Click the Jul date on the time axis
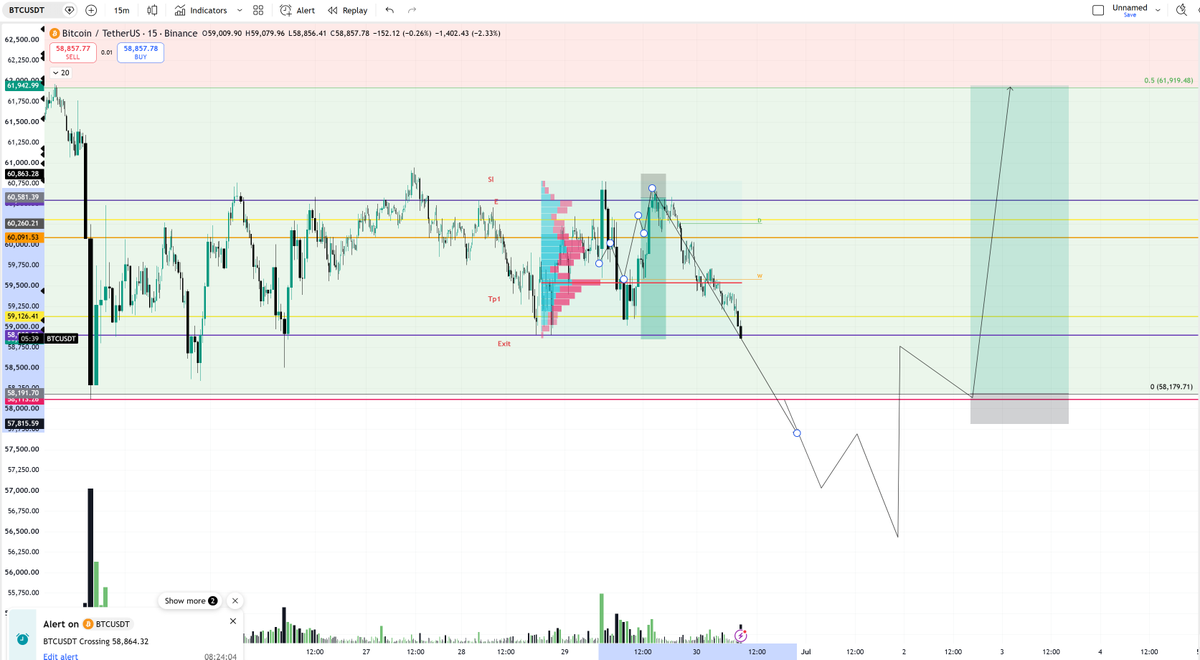This screenshot has width=1200, height=660. click(805, 651)
